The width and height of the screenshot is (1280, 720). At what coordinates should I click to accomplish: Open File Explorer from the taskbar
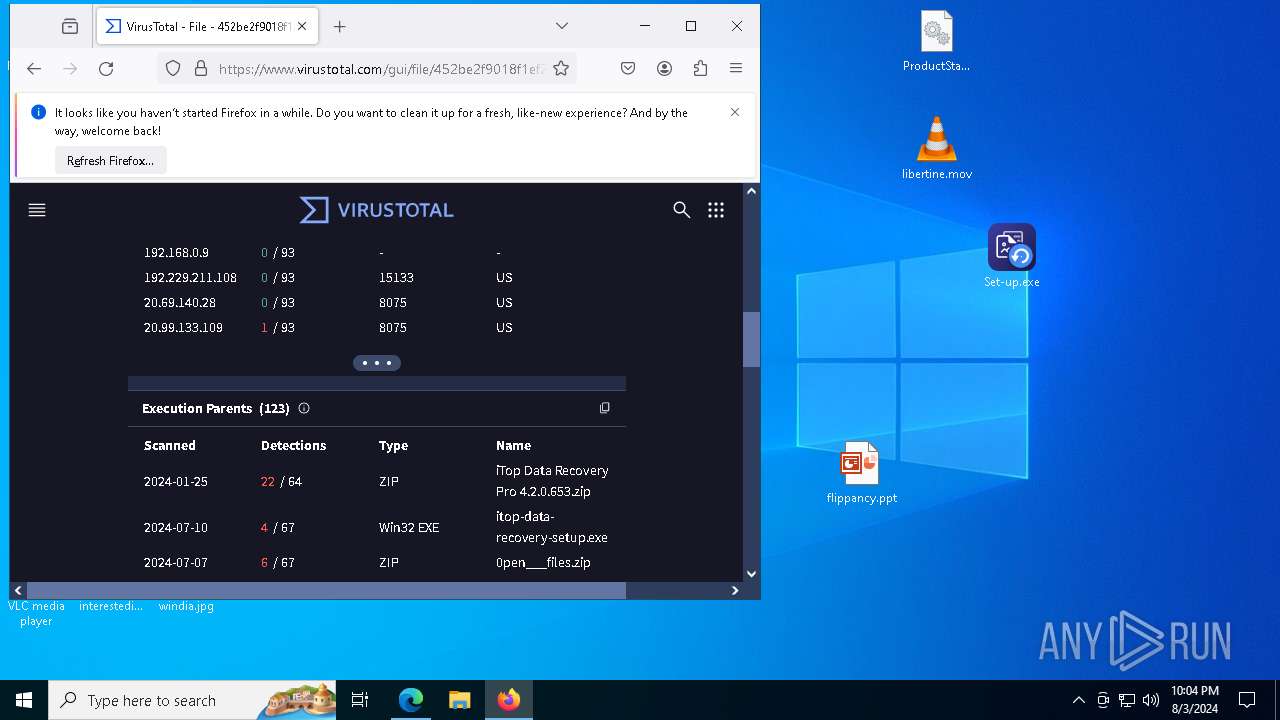460,700
